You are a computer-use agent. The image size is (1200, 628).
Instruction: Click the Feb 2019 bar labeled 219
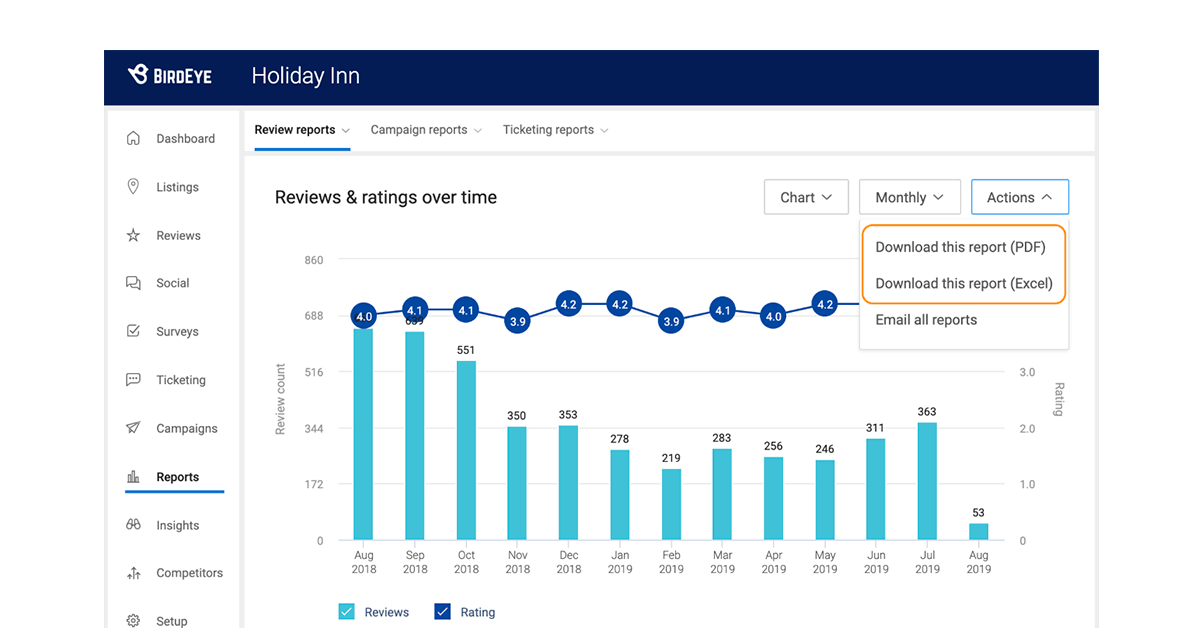[x=671, y=505]
